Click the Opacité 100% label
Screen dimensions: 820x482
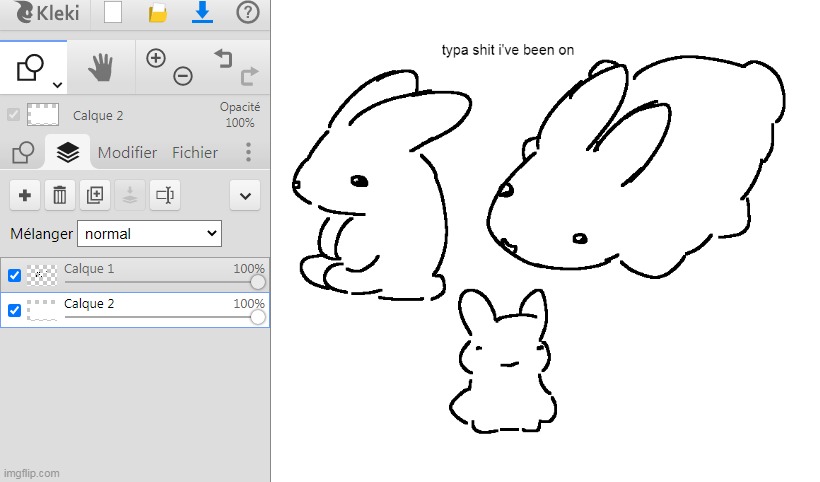click(240, 114)
